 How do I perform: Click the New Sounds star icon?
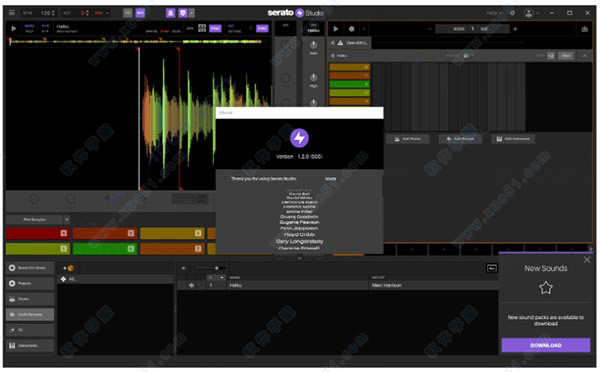pyautogui.click(x=546, y=288)
